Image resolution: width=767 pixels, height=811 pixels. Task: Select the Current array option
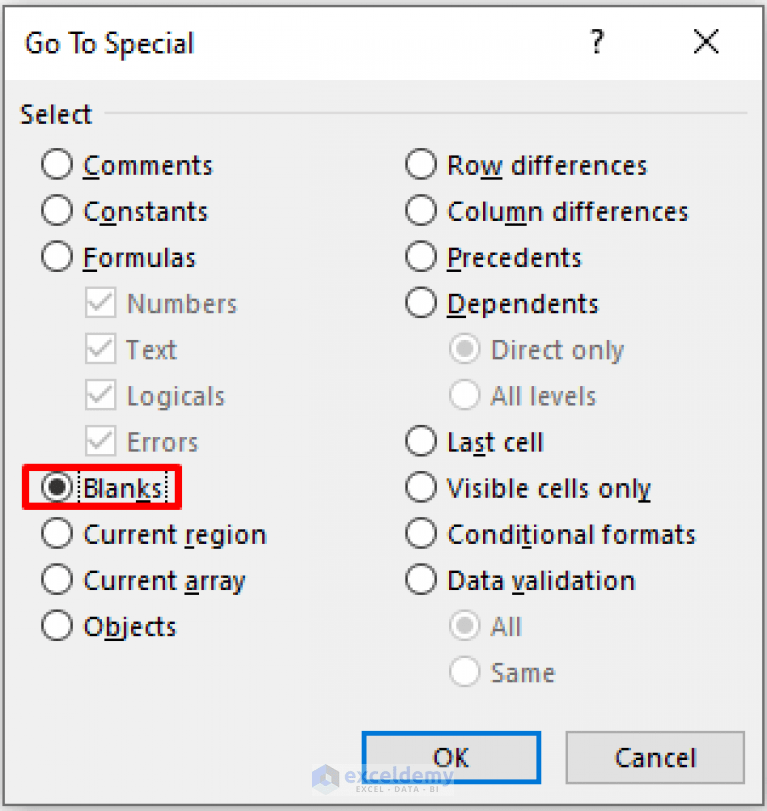click(57, 580)
